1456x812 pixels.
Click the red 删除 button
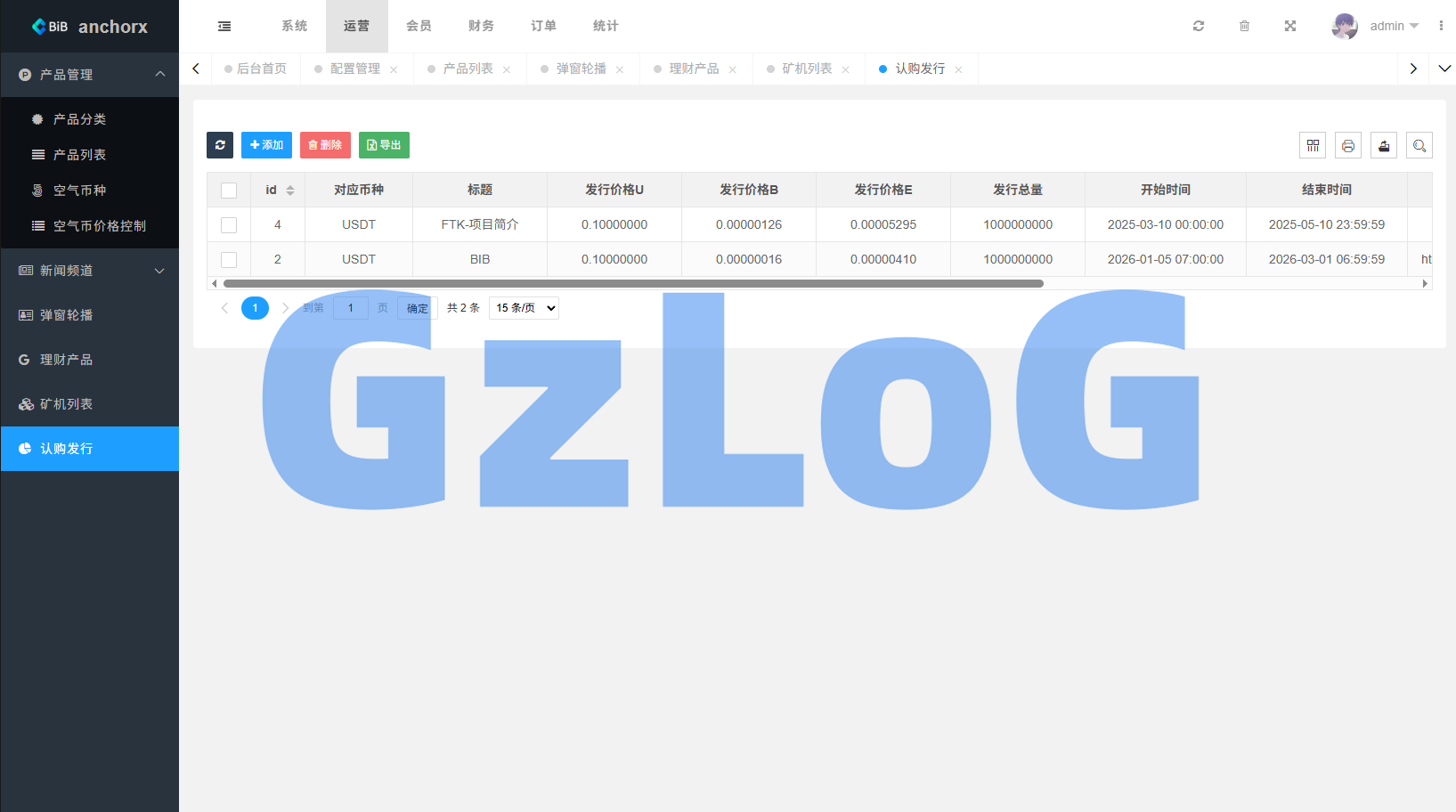coord(325,145)
